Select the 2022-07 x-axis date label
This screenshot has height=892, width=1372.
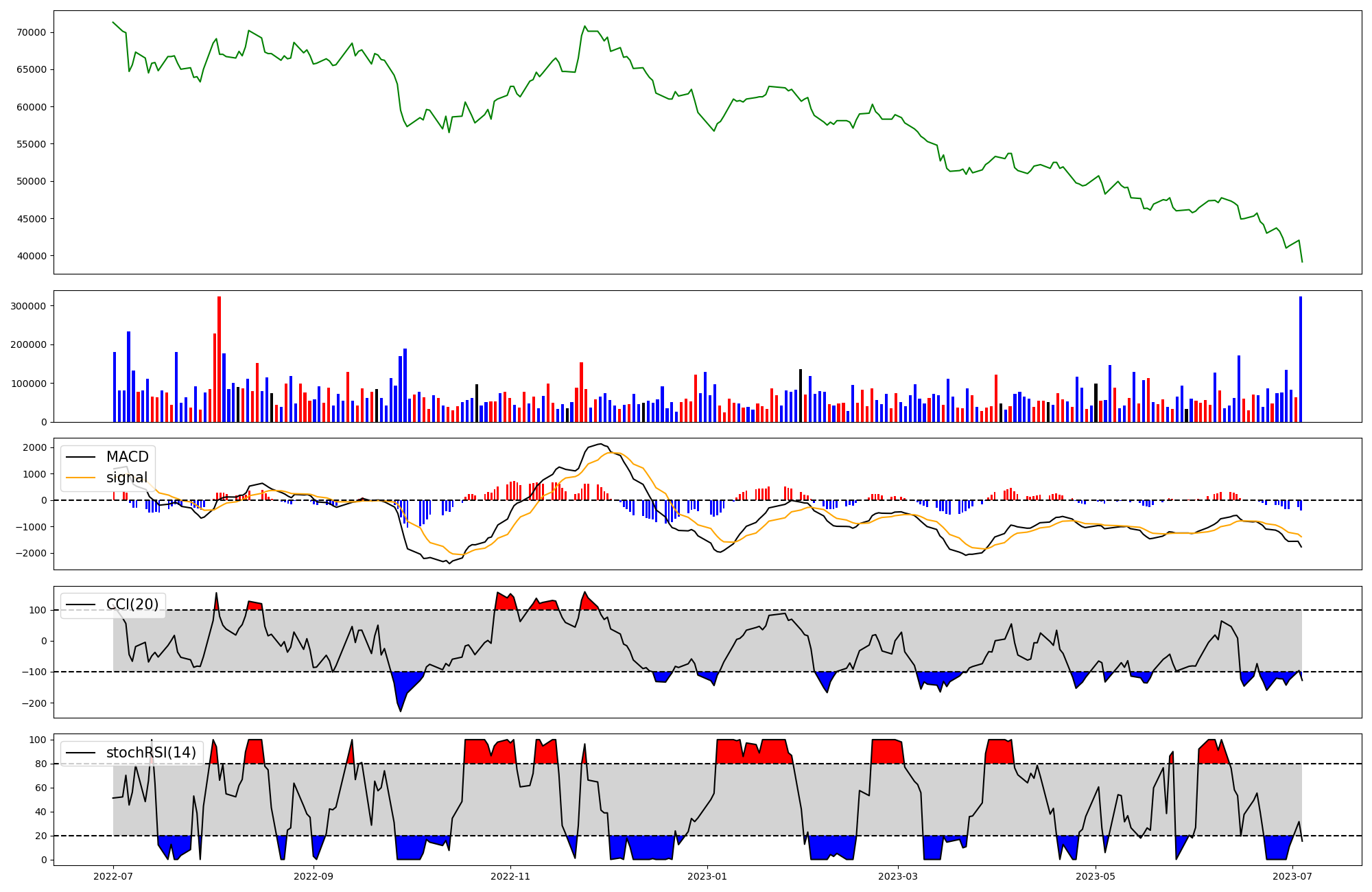[x=113, y=876]
